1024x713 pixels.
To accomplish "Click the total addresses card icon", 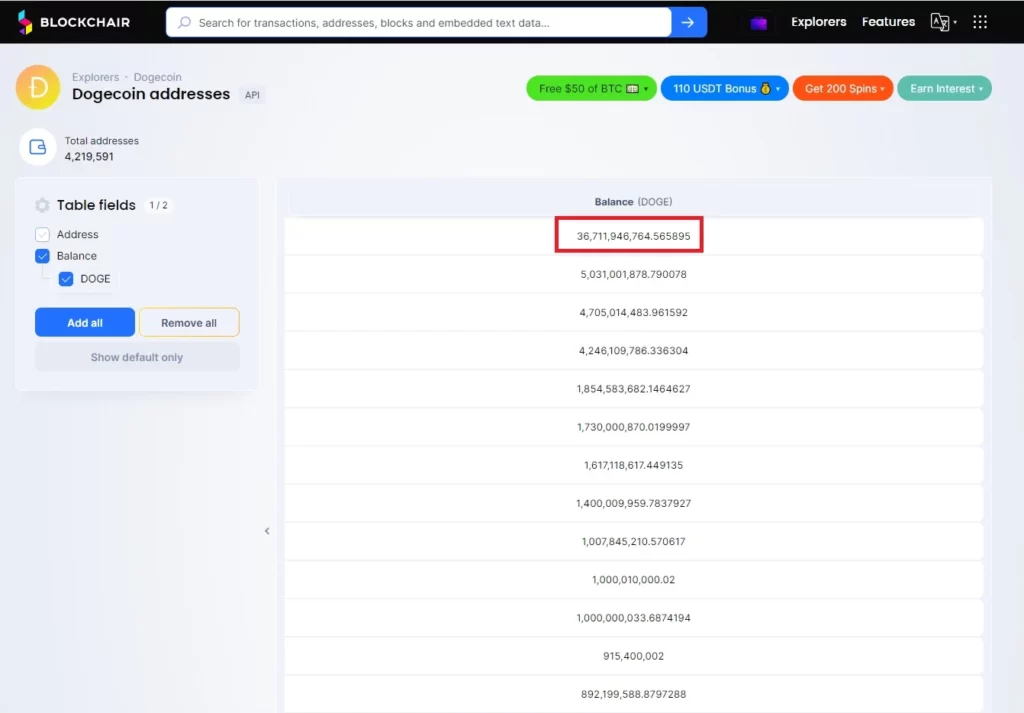I will (x=37, y=147).
